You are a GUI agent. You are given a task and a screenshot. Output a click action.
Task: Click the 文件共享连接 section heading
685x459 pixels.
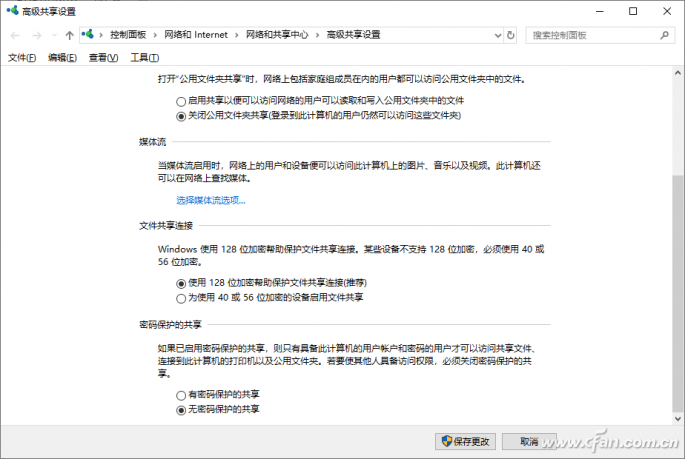point(166,225)
